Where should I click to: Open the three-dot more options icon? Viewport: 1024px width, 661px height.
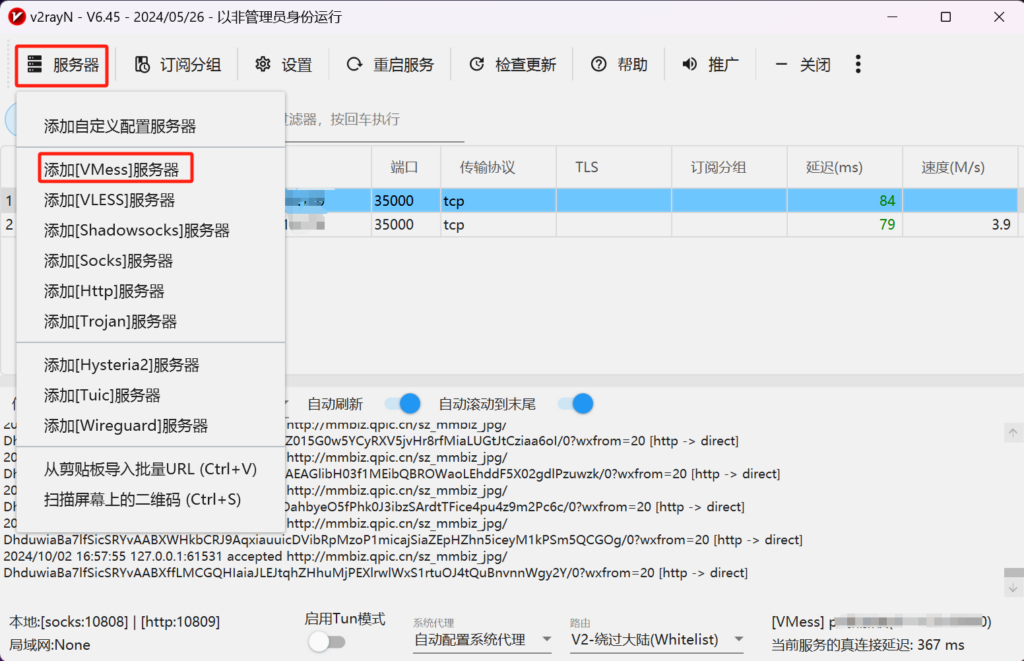coord(858,64)
